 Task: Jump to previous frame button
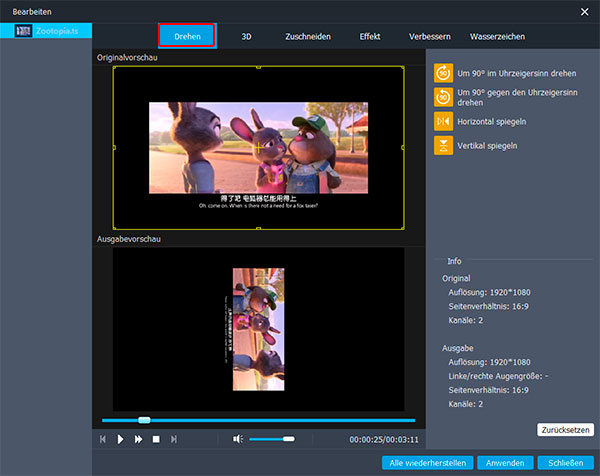[x=103, y=439]
